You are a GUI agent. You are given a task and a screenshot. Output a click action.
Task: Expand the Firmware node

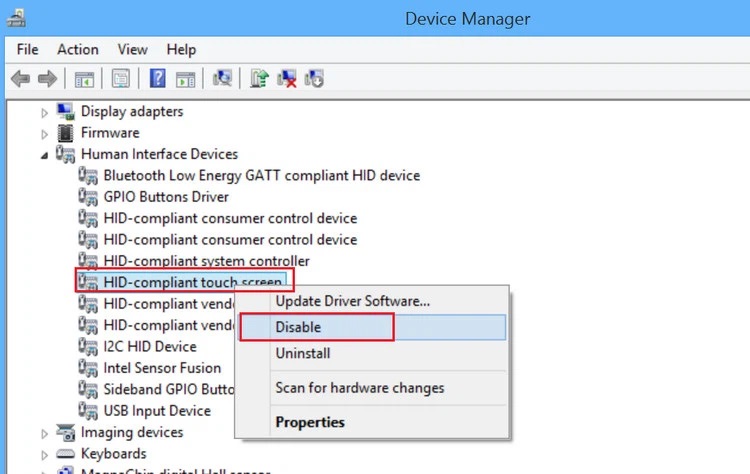pos(44,134)
